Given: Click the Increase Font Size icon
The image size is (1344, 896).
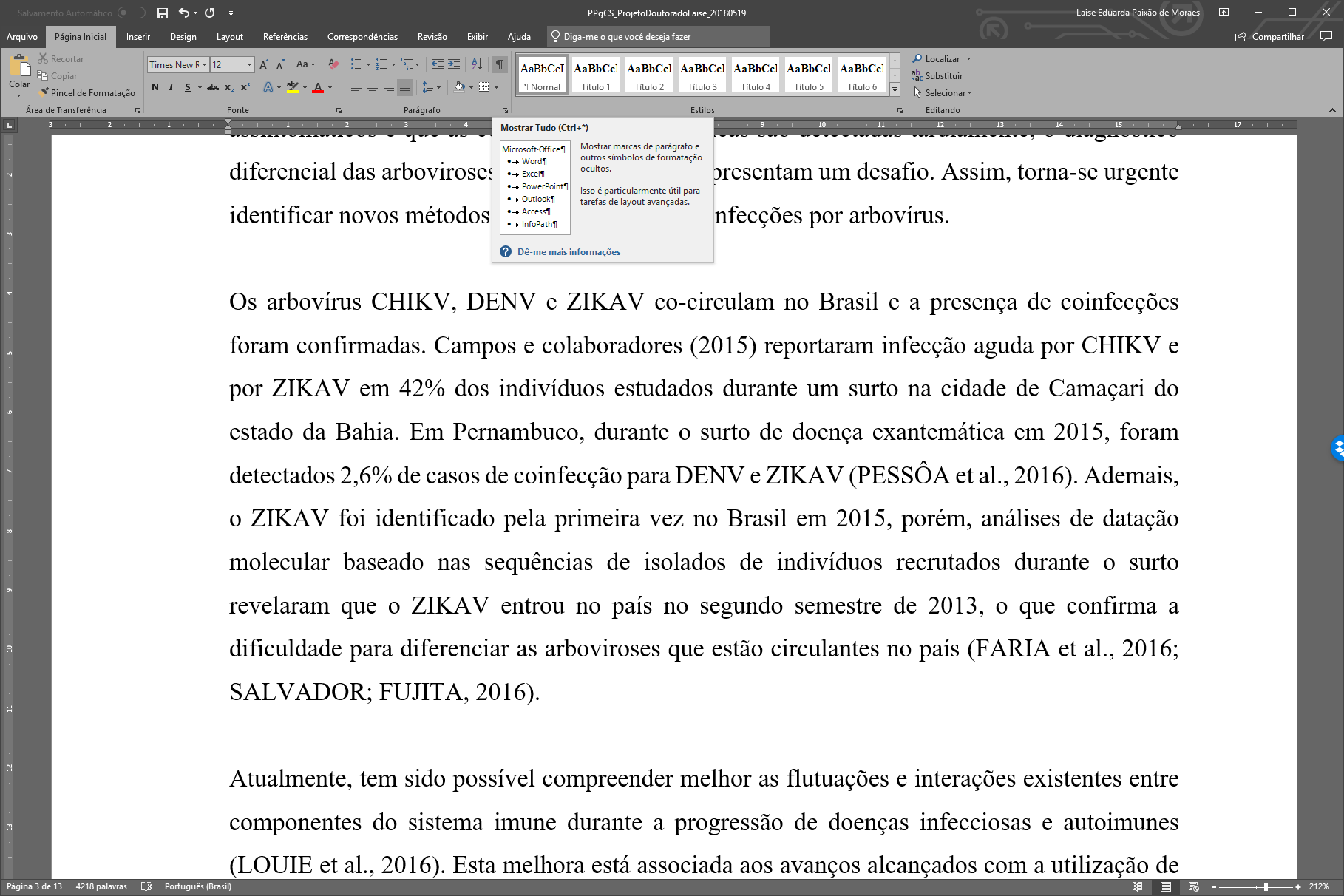Looking at the screenshot, I should 264,65.
